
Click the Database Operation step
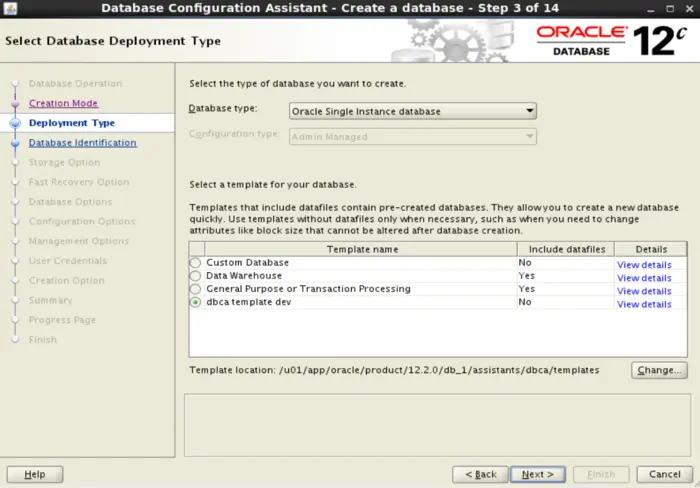point(75,83)
